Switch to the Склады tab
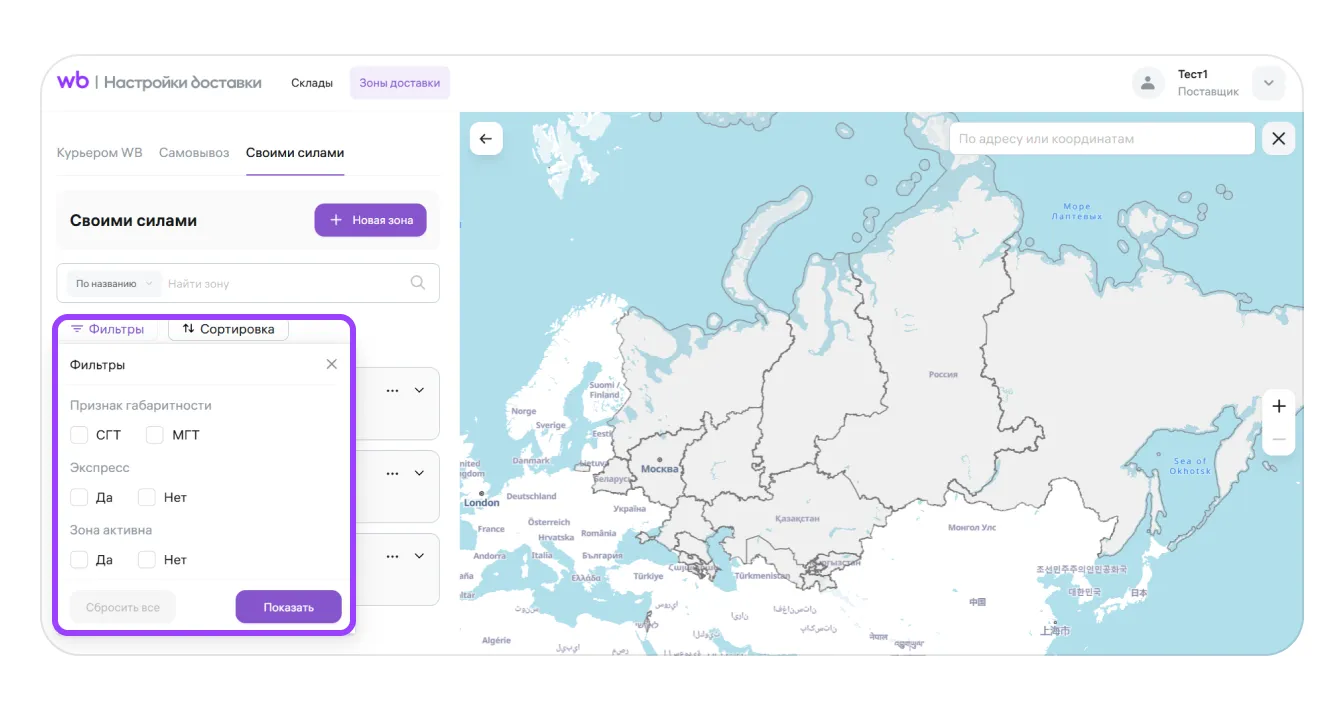 point(312,83)
